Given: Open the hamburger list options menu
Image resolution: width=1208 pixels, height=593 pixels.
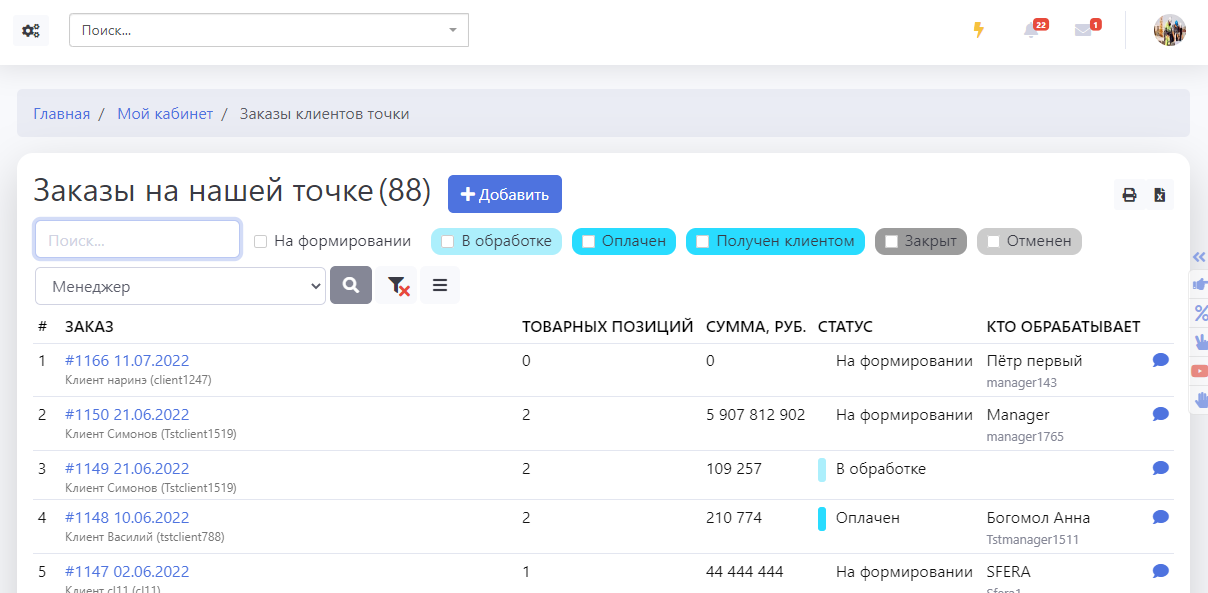Looking at the screenshot, I should click(440, 286).
